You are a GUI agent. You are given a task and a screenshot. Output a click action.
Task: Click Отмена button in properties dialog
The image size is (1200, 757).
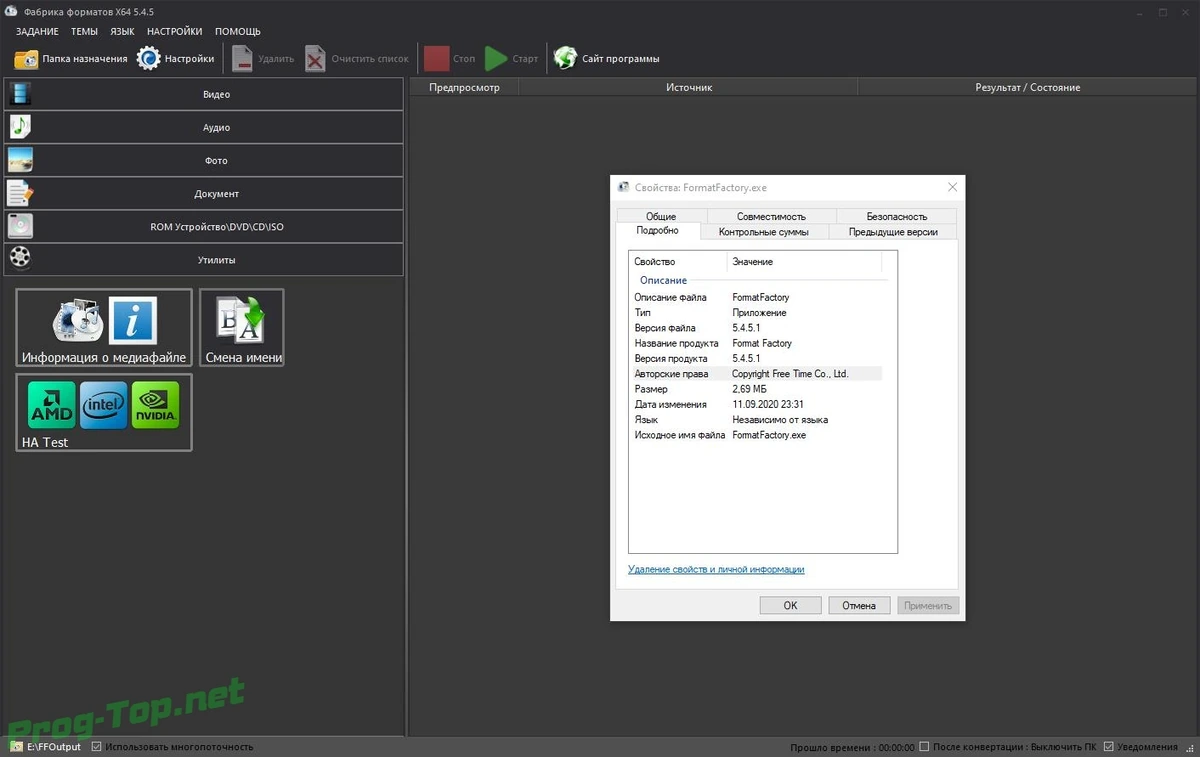click(859, 605)
